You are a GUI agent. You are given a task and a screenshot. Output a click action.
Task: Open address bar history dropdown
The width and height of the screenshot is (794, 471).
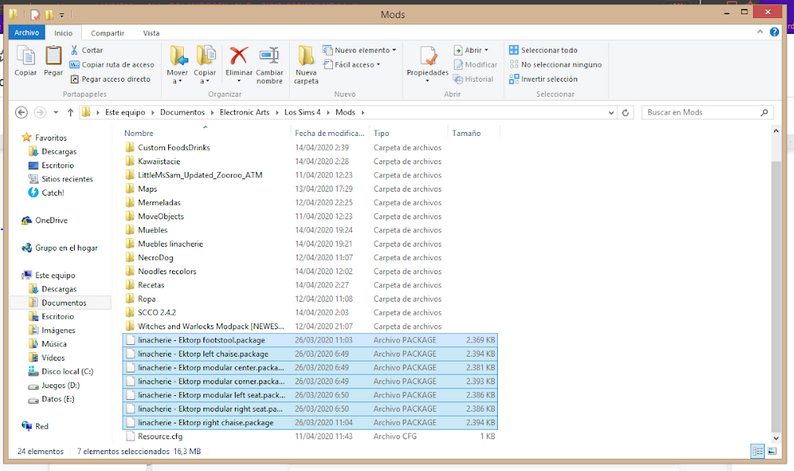pos(611,112)
